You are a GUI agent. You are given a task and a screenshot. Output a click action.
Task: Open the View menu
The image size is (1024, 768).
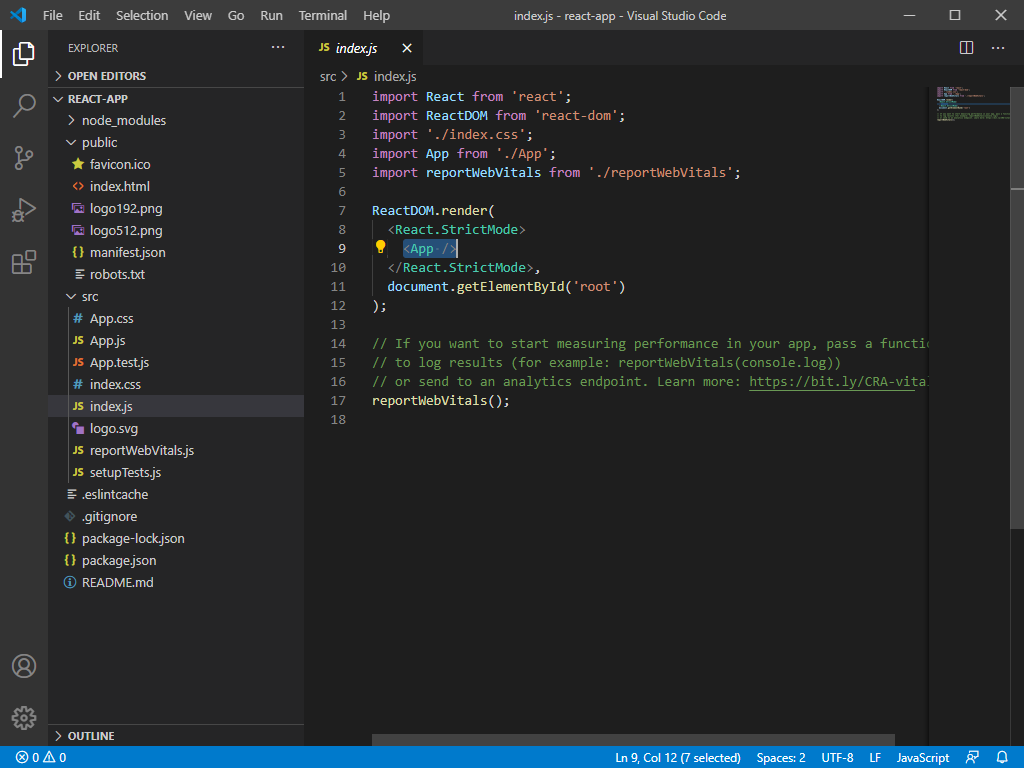[198, 15]
